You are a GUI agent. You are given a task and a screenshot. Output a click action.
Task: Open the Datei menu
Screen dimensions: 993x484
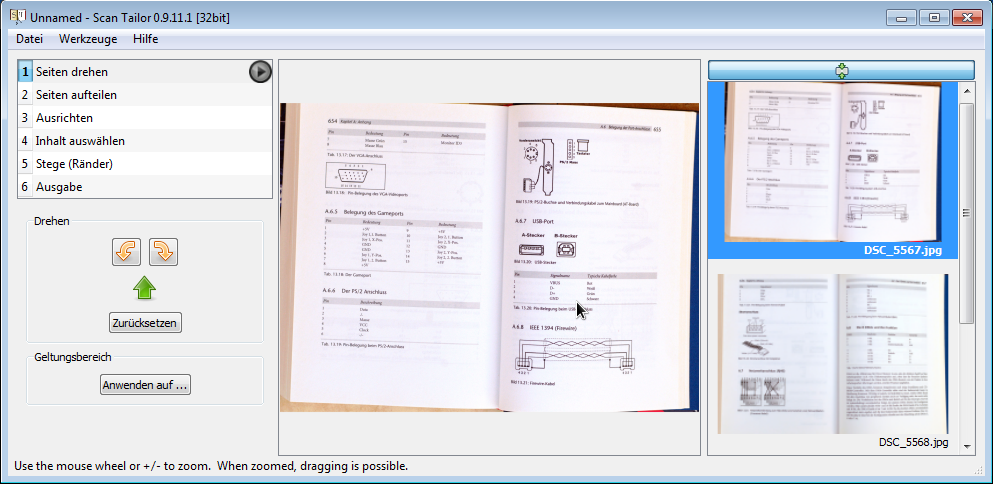[29, 39]
